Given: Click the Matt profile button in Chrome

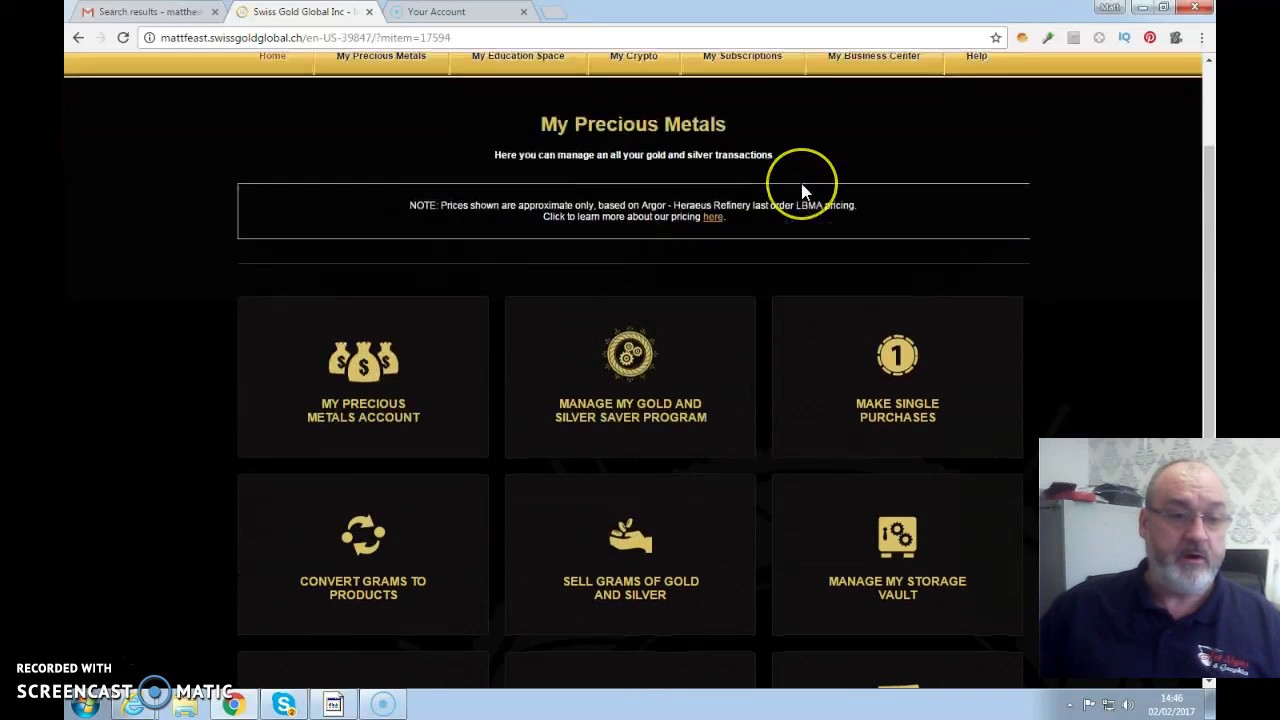Looking at the screenshot, I should click(x=1110, y=7).
